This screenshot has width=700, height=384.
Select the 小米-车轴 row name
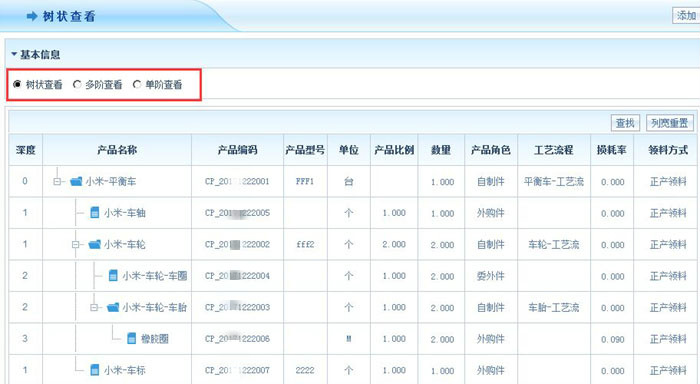pos(125,213)
